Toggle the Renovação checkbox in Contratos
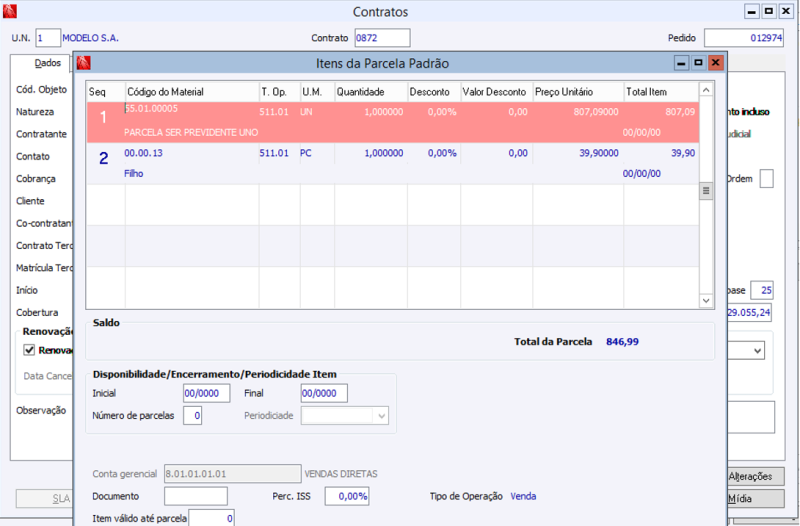Viewport: 800px width, 526px height. click(x=29, y=350)
